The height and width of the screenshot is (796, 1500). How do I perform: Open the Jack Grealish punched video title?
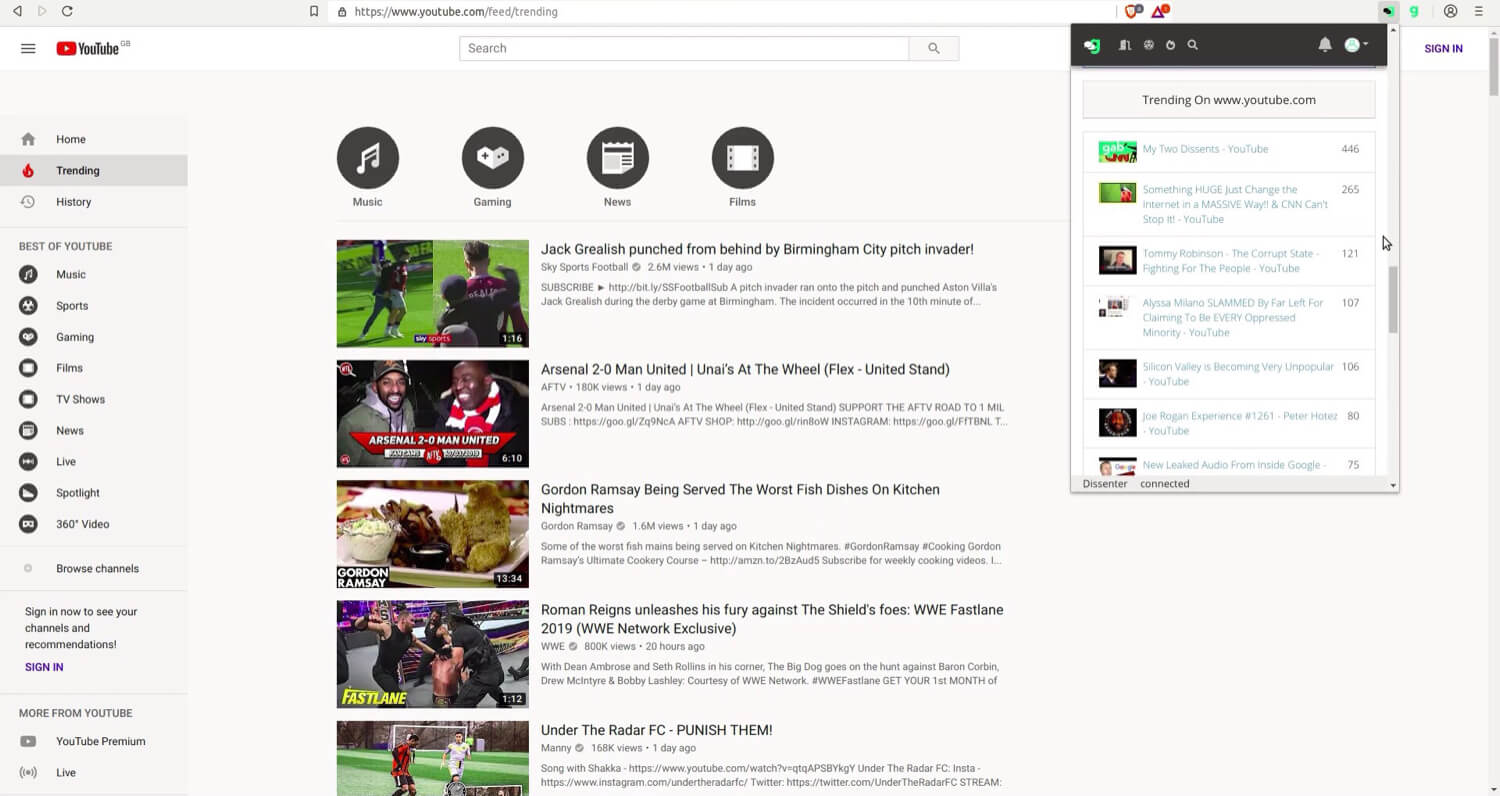coord(757,249)
